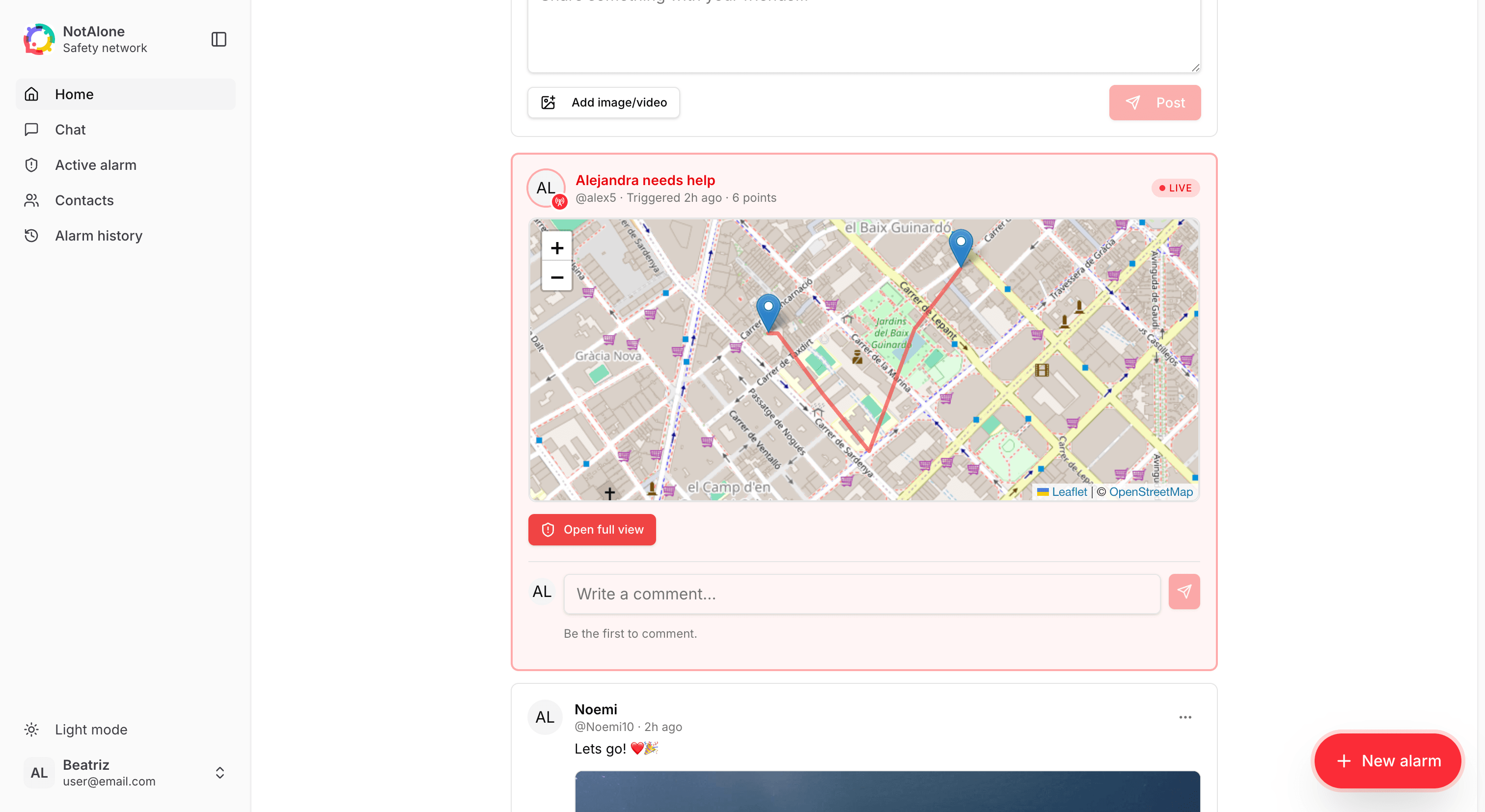Image resolution: width=1485 pixels, height=812 pixels.
Task: Click the LIVE status badge
Action: [x=1176, y=188]
